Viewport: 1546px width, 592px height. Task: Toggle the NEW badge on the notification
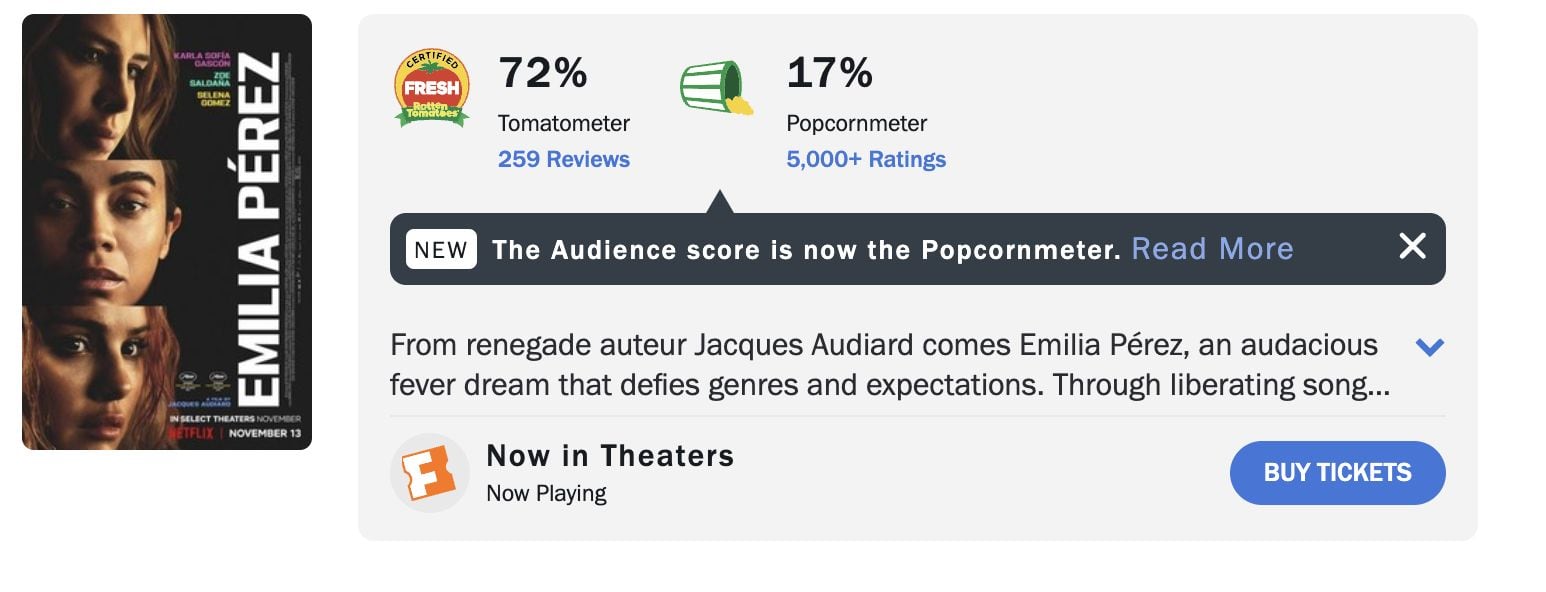[x=440, y=249]
